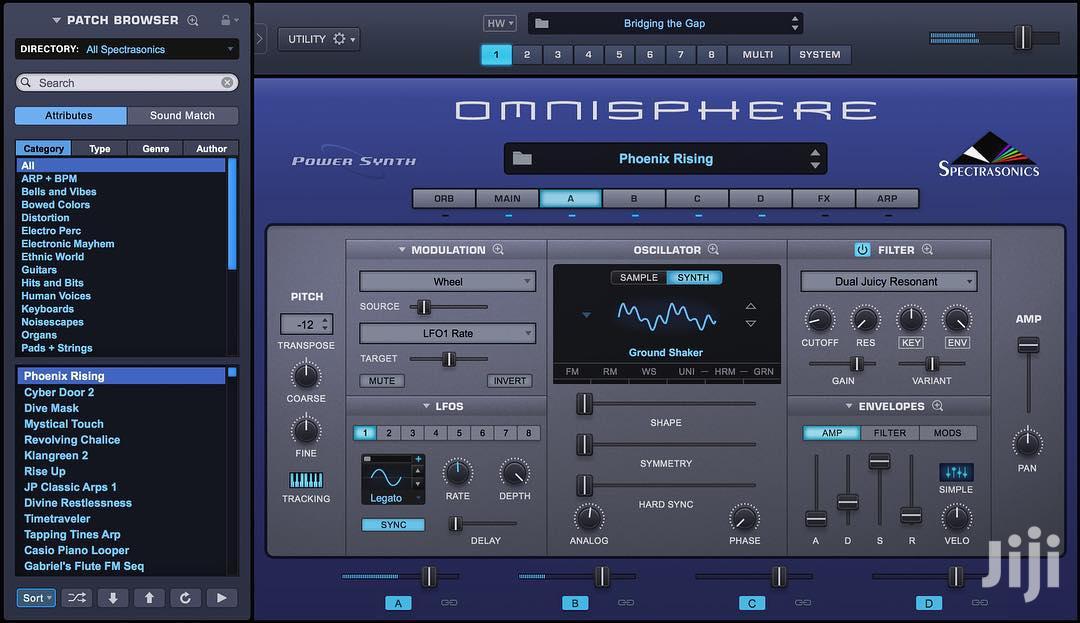Toggle the modulation Invert button
This screenshot has width=1080, height=623.
[x=510, y=381]
